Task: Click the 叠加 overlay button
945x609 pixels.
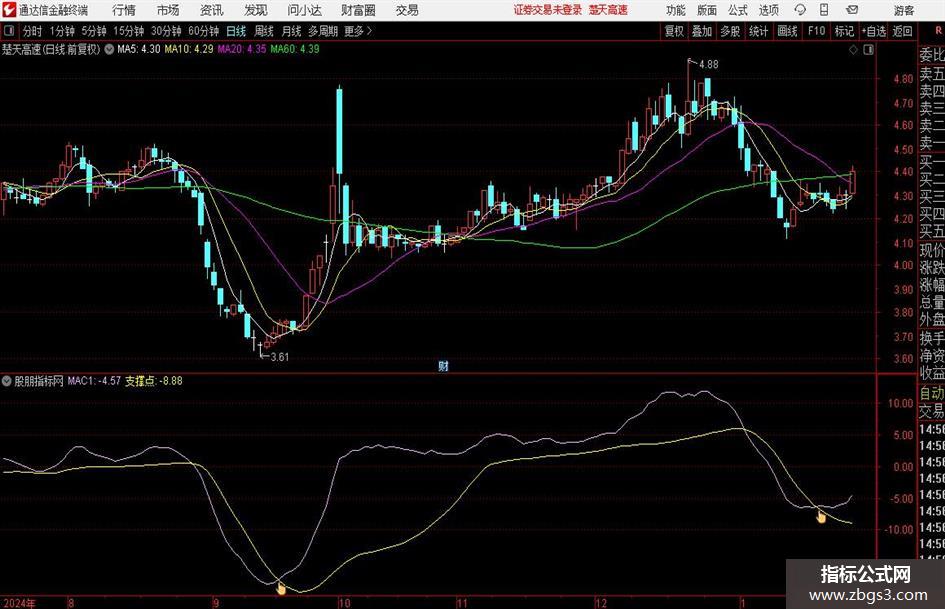Action: [702, 31]
